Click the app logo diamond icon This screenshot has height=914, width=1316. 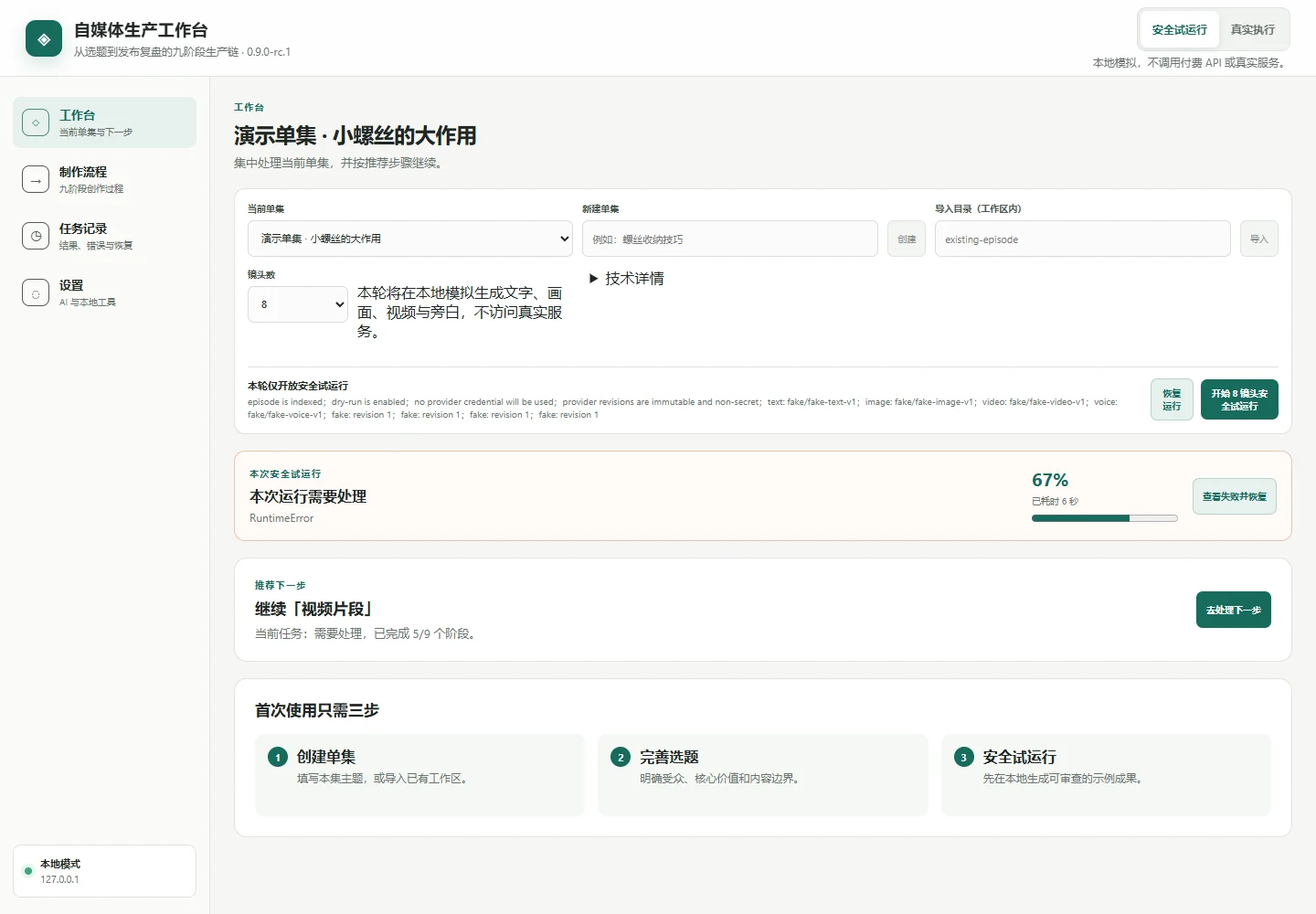pyautogui.click(x=44, y=39)
